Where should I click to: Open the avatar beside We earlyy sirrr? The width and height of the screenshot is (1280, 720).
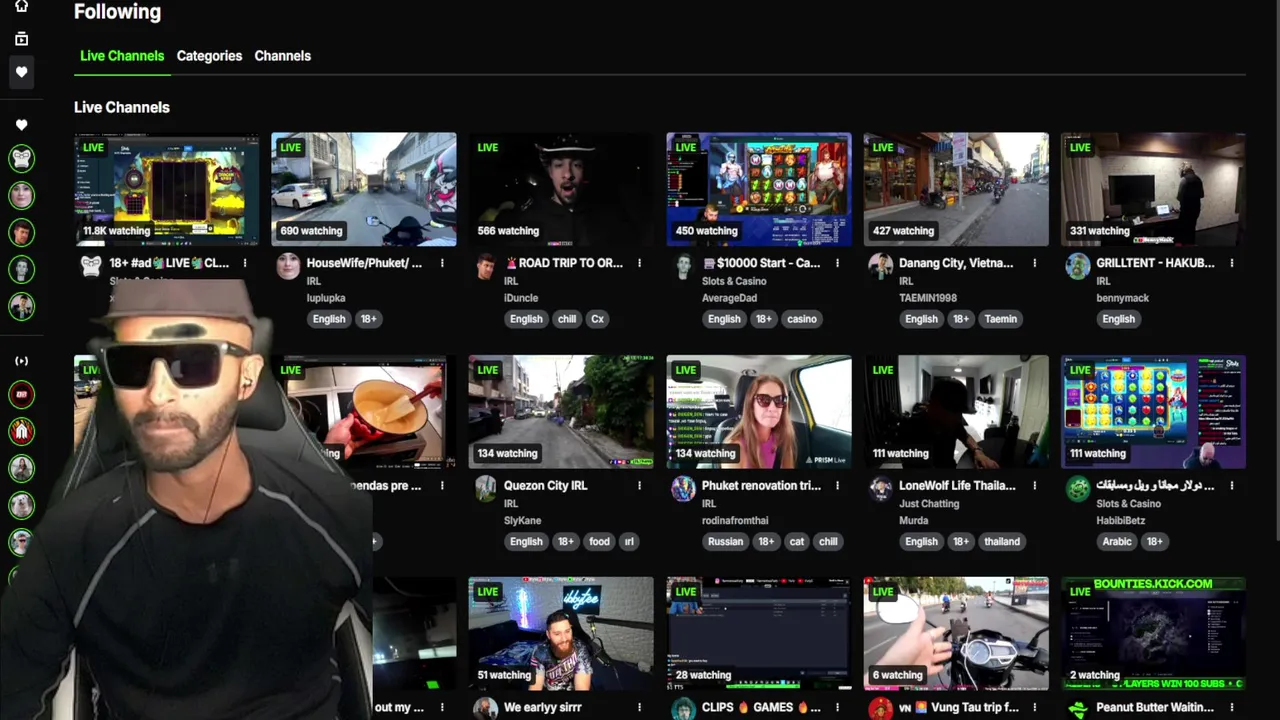click(x=485, y=709)
